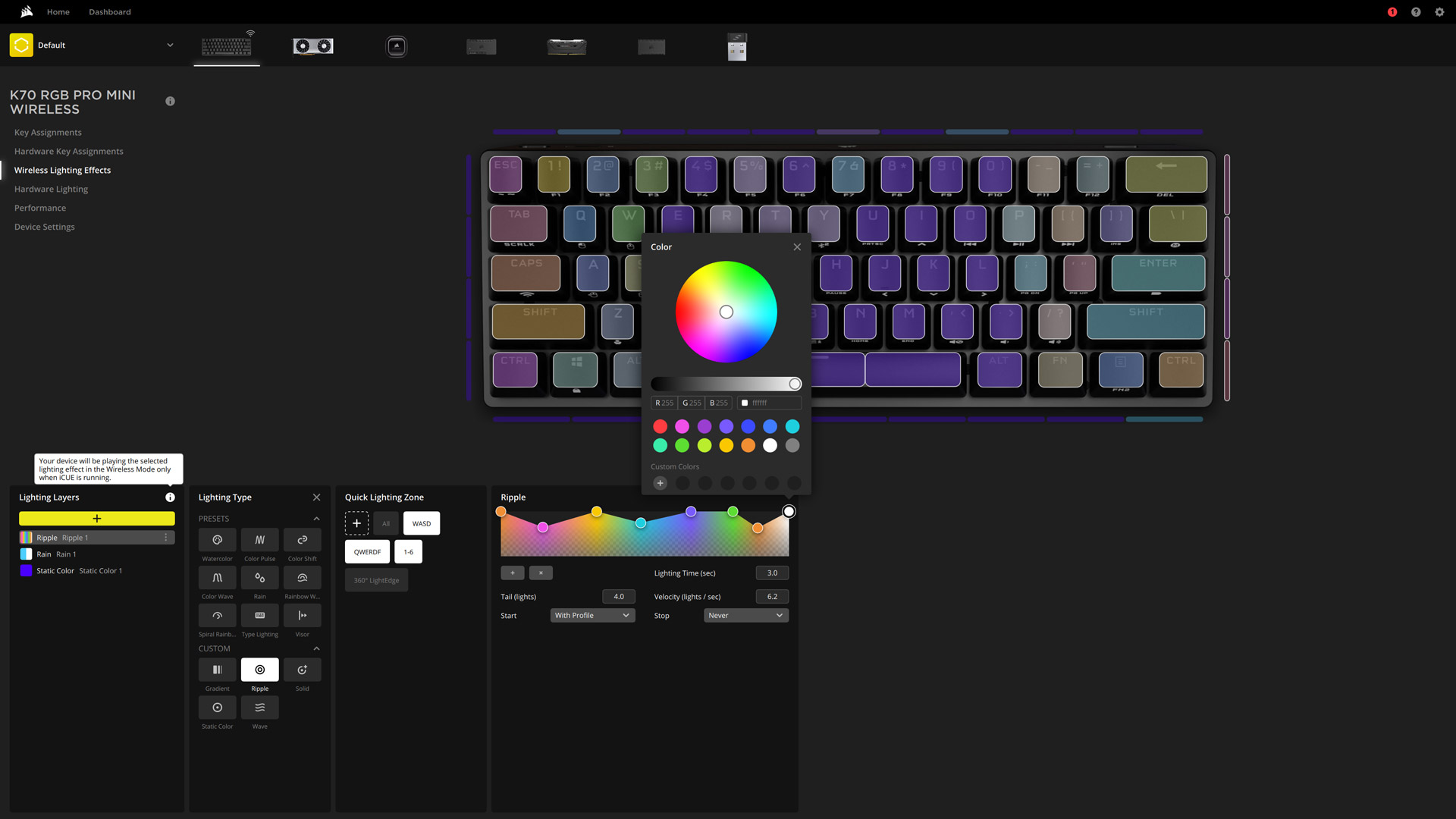Click the hex color input field
Viewport: 1456px width, 819px height.
point(770,403)
